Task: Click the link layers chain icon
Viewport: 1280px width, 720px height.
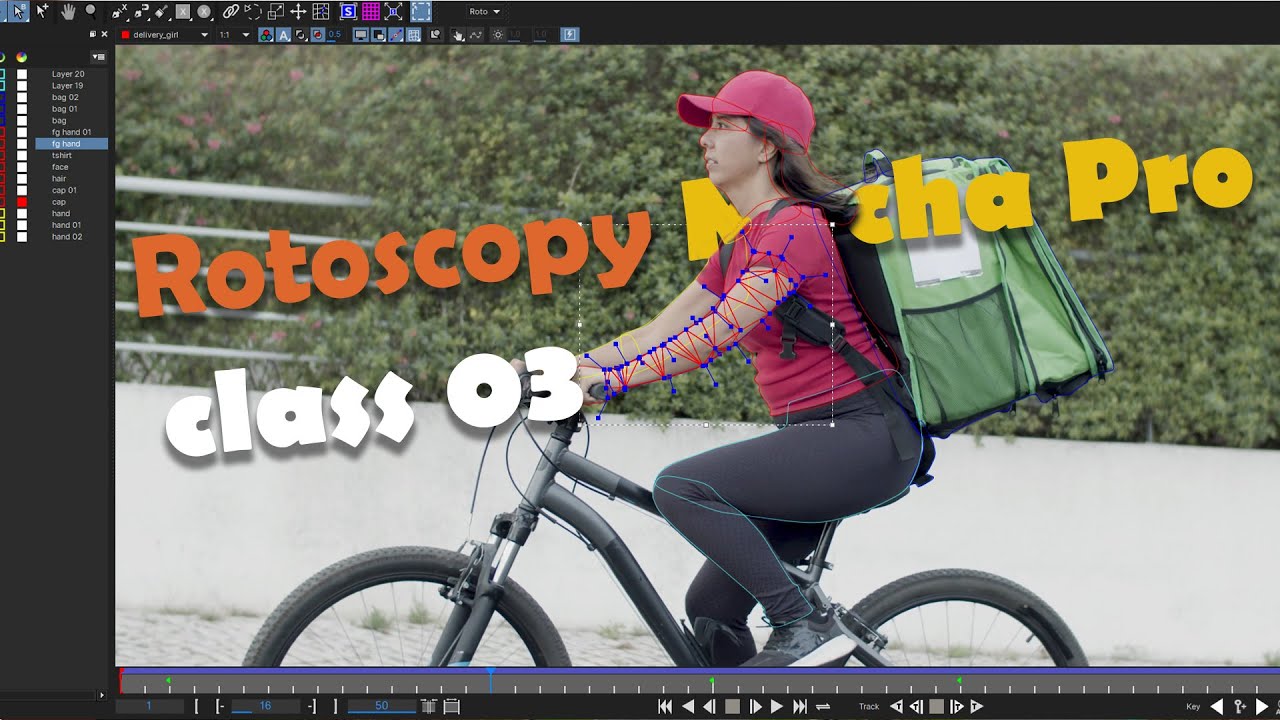Action: pyautogui.click(x=231, y=12)
